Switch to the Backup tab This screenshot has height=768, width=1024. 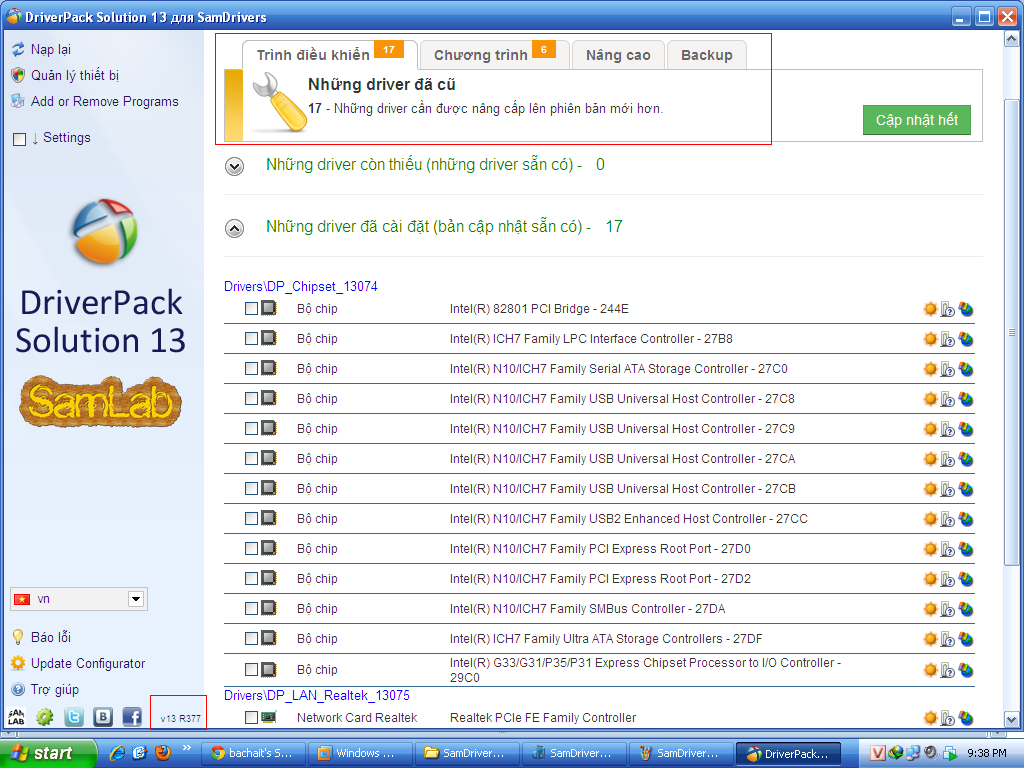click(707, 55)
